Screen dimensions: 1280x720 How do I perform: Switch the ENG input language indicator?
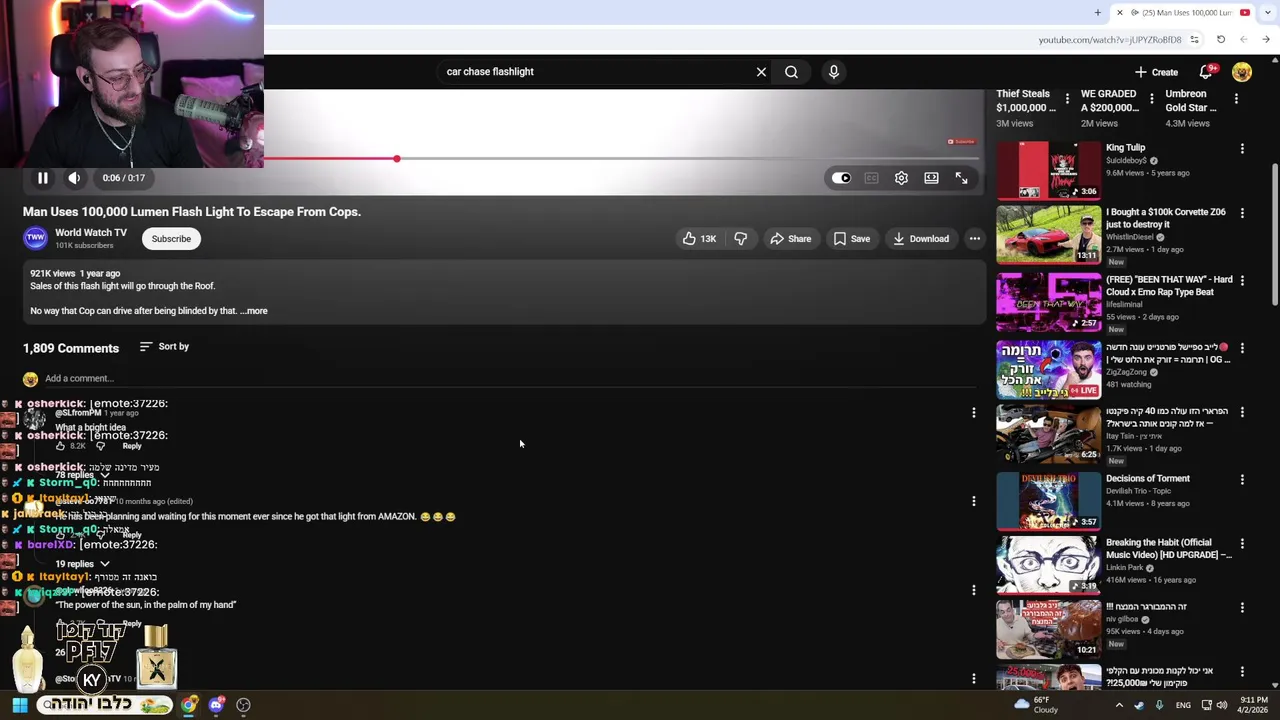coord(1183,705)
